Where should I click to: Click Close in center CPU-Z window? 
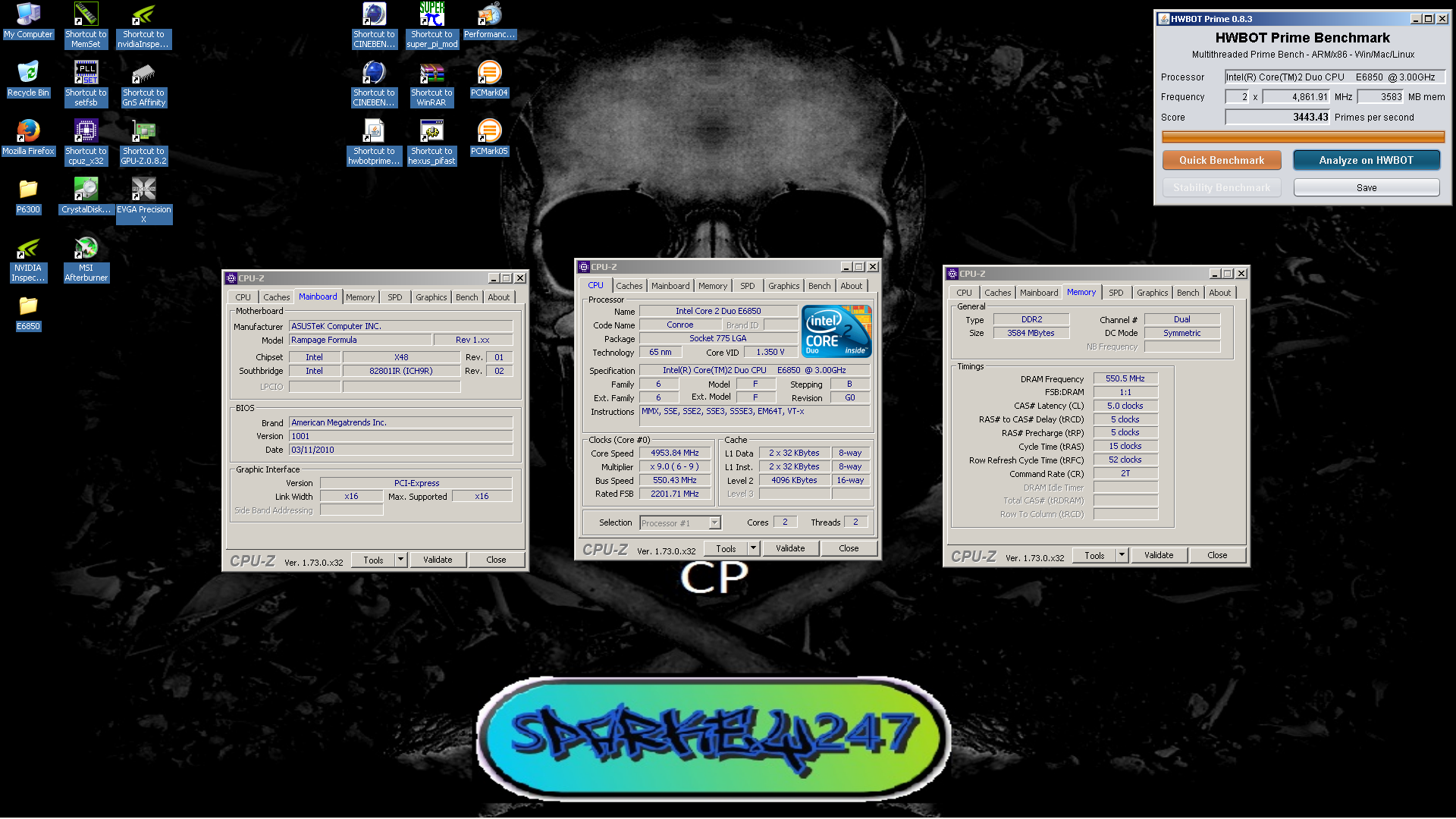[x=849, y=548]
